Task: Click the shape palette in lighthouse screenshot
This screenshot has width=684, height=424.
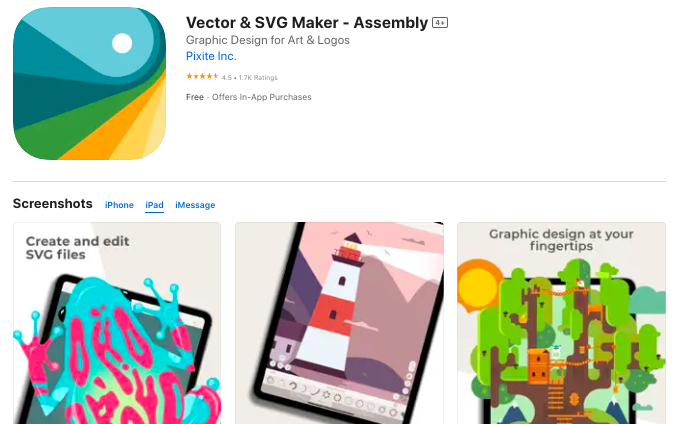Action: [334, 395]
